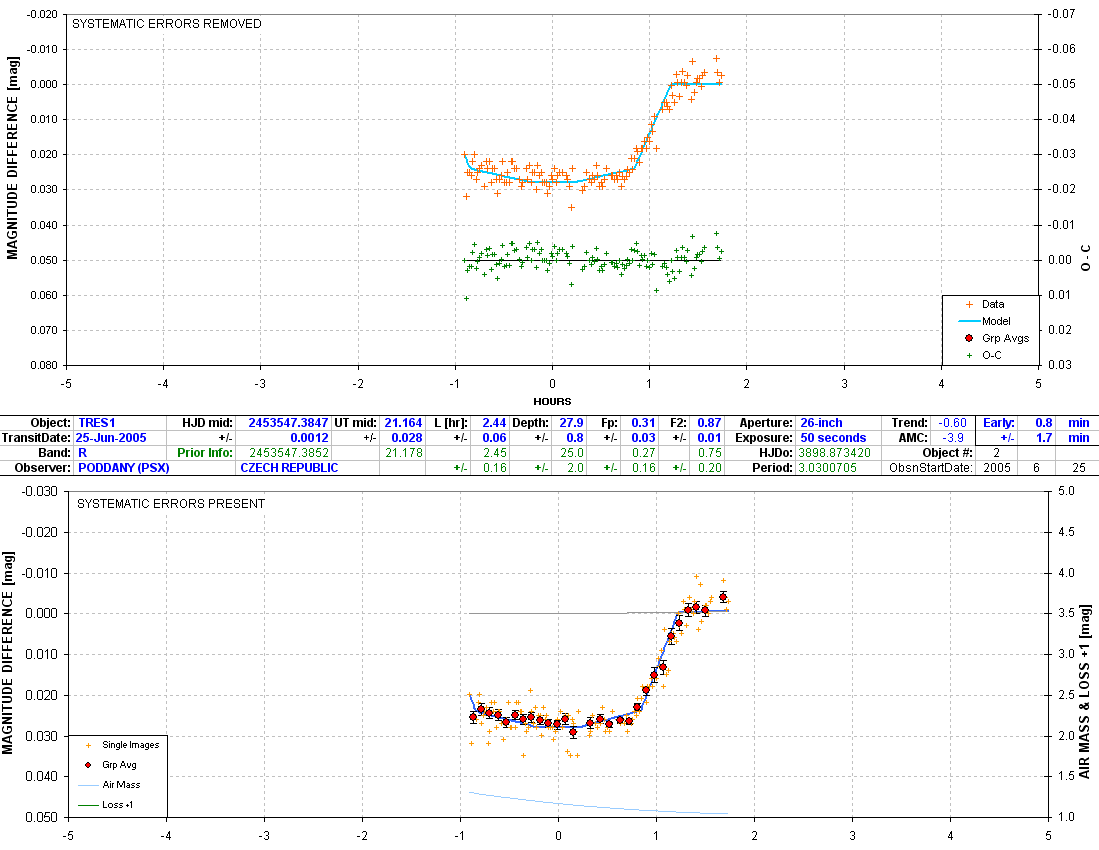Select 'Air Mass' legend entry
This screenshot has width=1099, height=850.
point(121,785)
